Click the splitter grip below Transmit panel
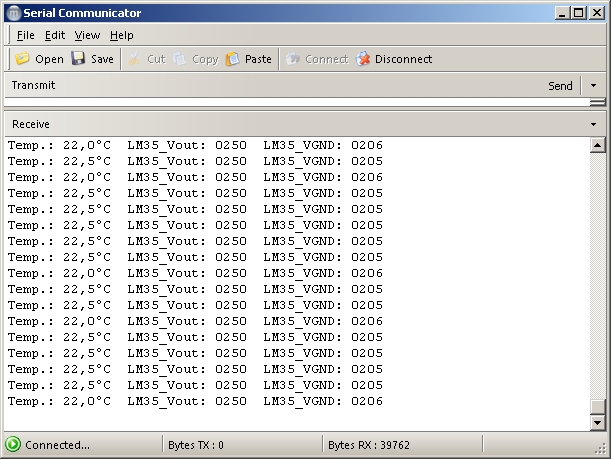 click(597, 103)
